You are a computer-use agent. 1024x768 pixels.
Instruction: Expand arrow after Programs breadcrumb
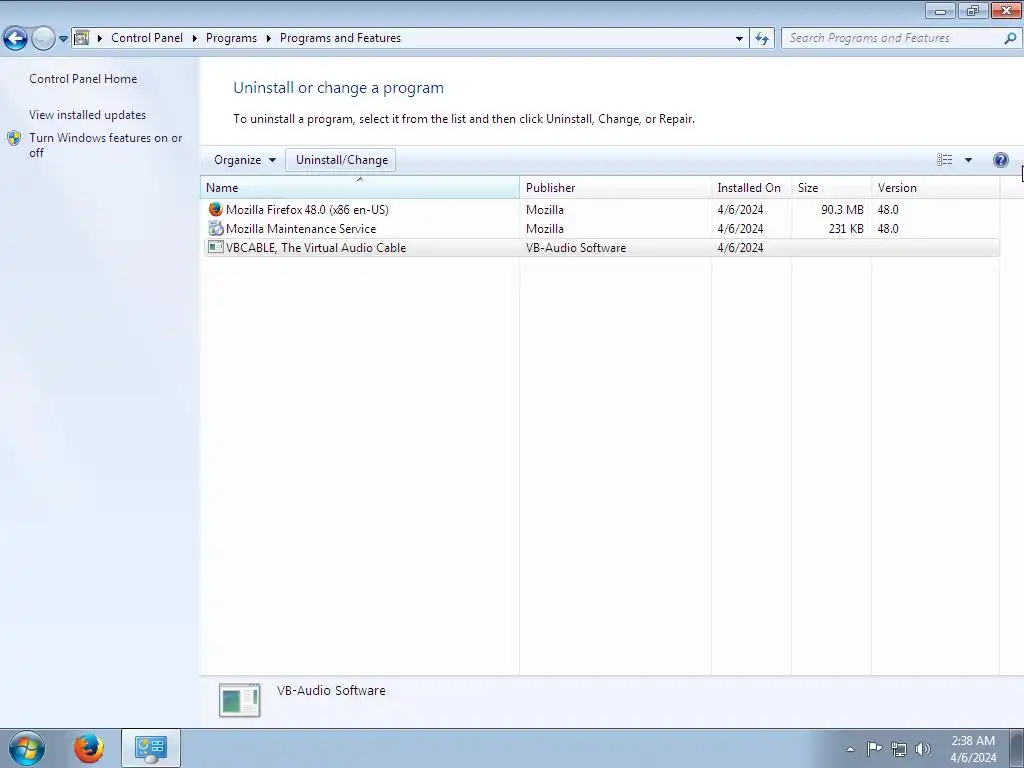(268, 39)
